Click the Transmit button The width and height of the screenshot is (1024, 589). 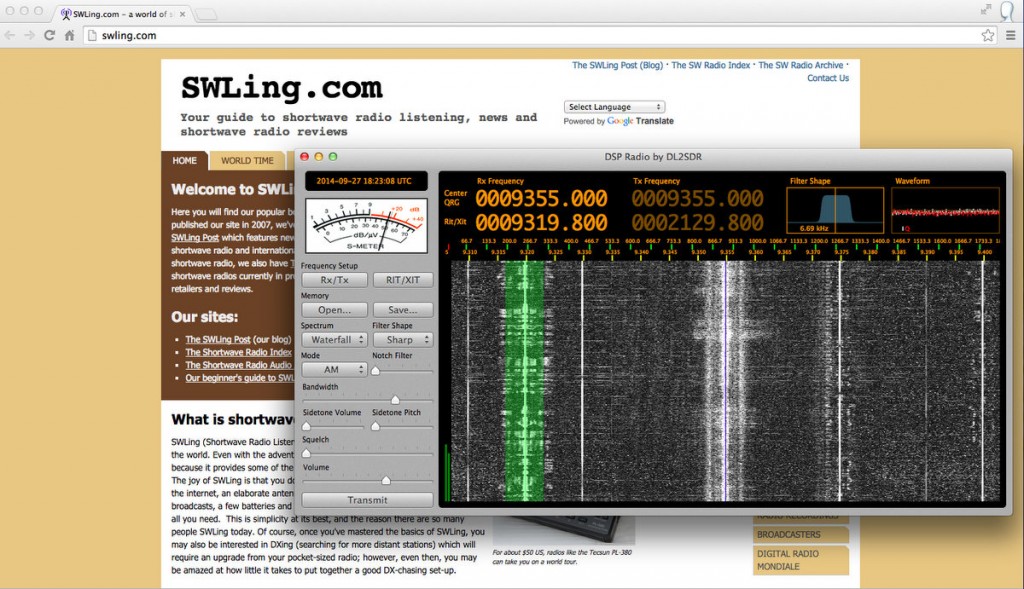pyautogui.click(x=367, y=500)
